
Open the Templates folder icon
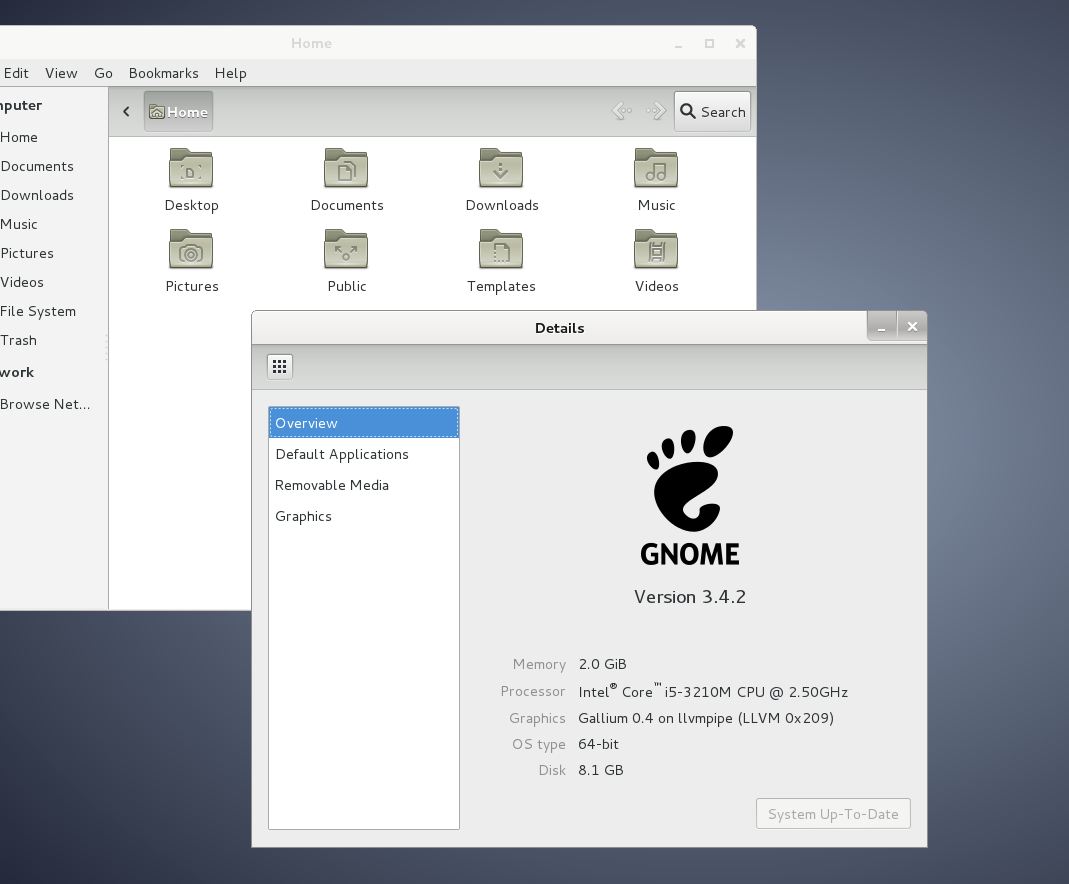[x=501, y=249]
